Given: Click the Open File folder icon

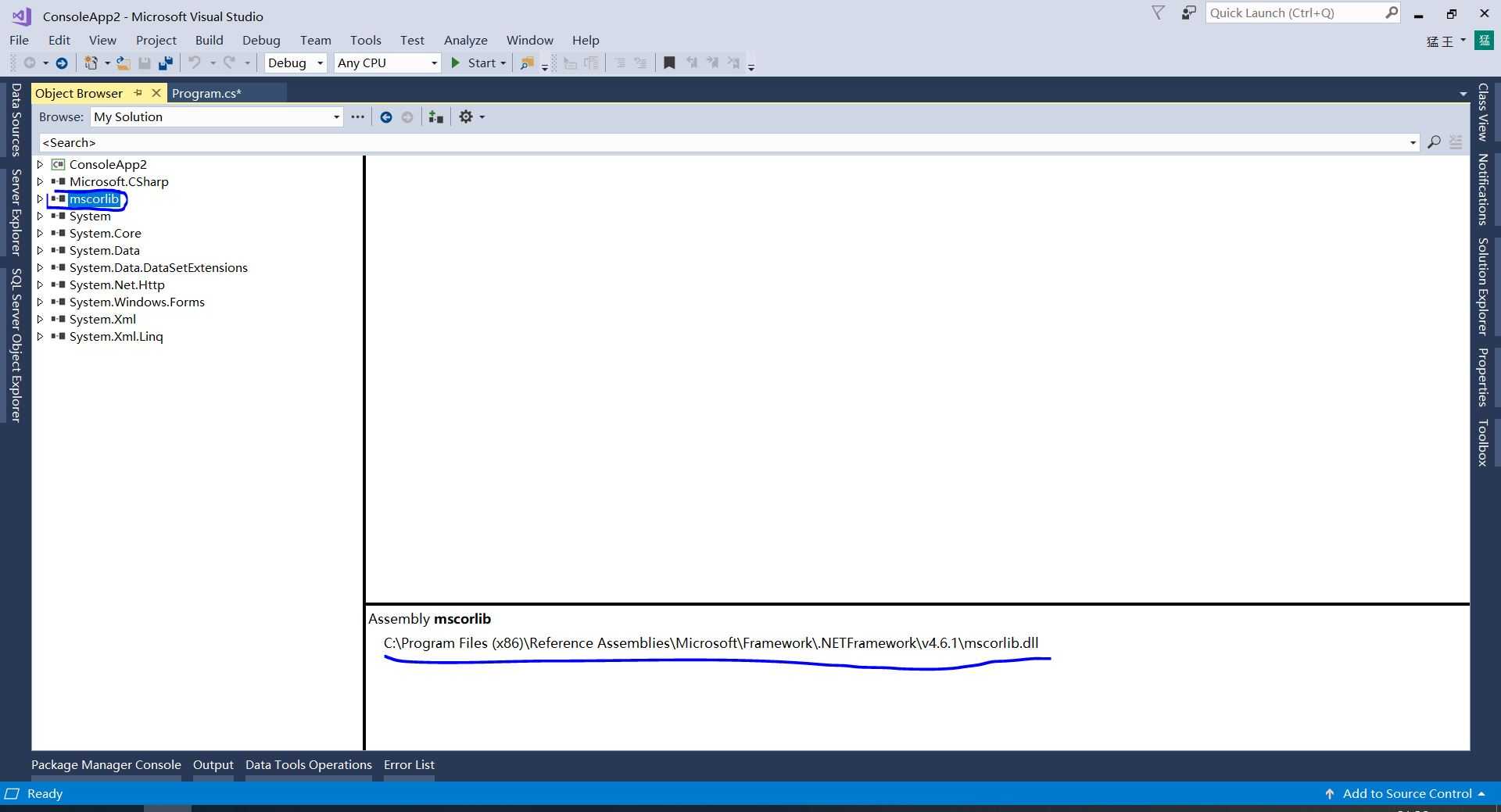Looking at the screenshot, I should coord(123,63).
